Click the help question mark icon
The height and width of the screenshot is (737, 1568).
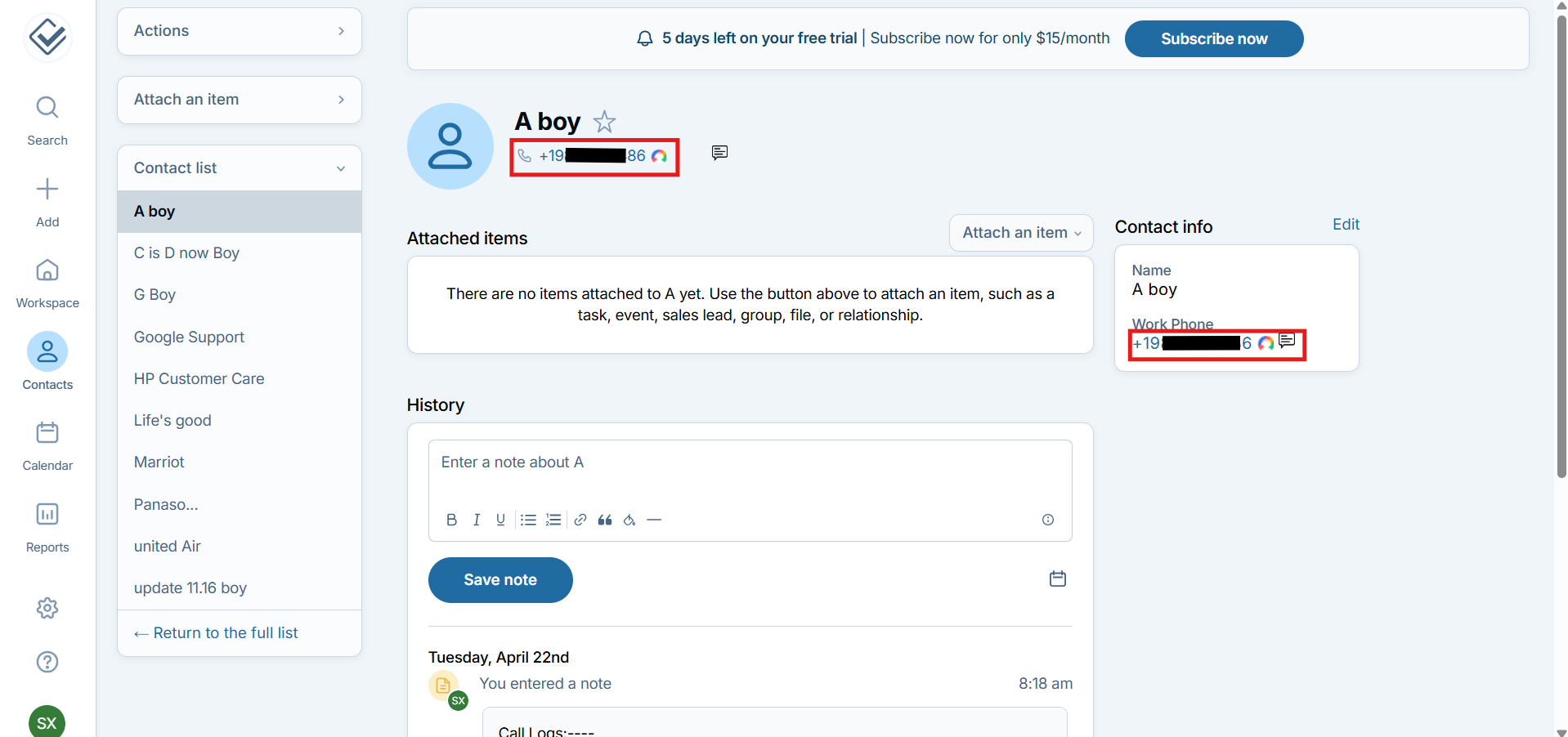click(x=47, y=662)
